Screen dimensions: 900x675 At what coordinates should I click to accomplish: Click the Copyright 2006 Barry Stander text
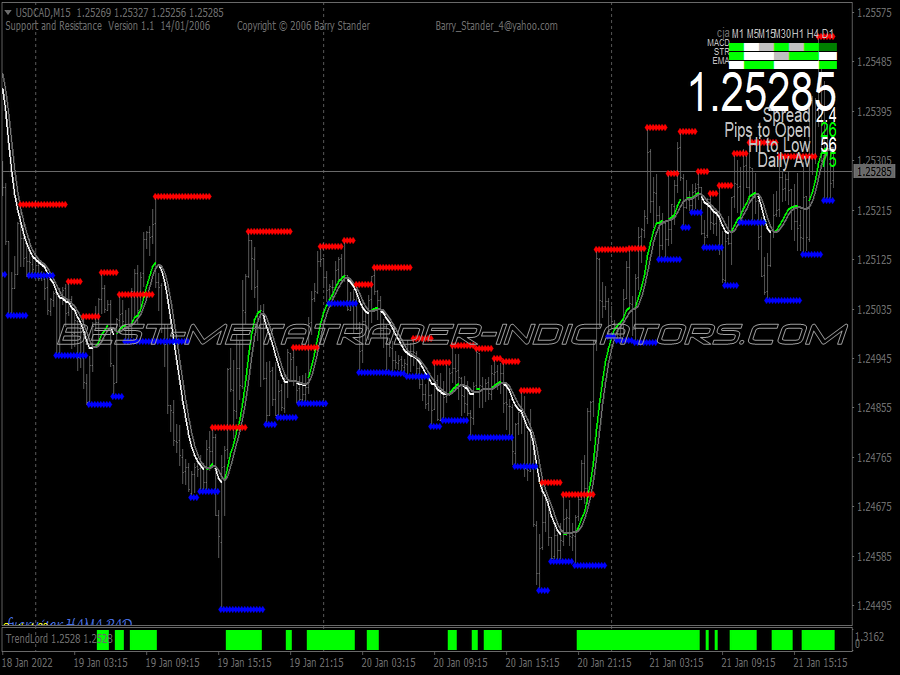pyautogui.click(x=303, y=26)
